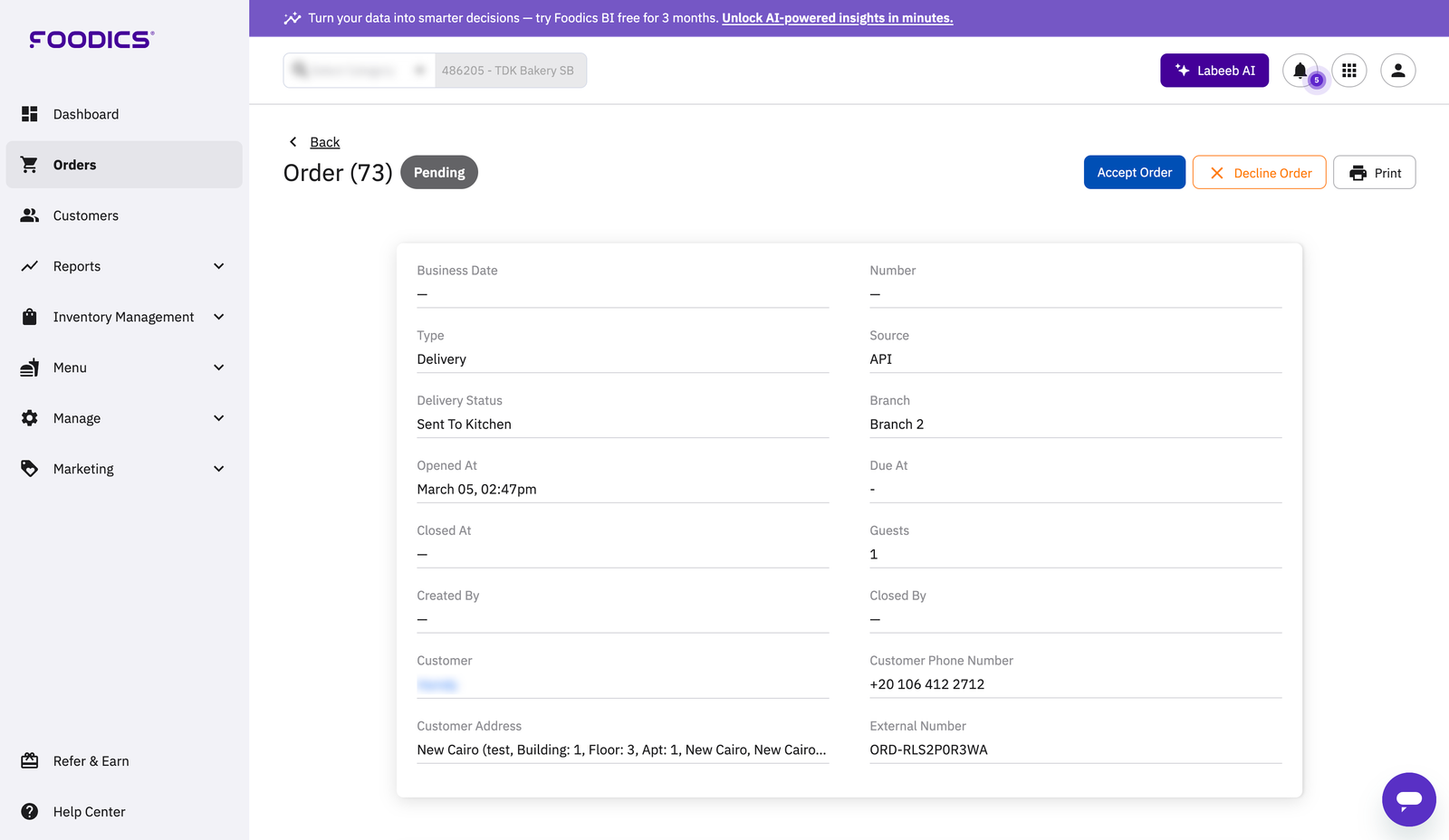1449x840 pixels.
Task: Click the Manage gear icon
Action: (x=30, y=418)
